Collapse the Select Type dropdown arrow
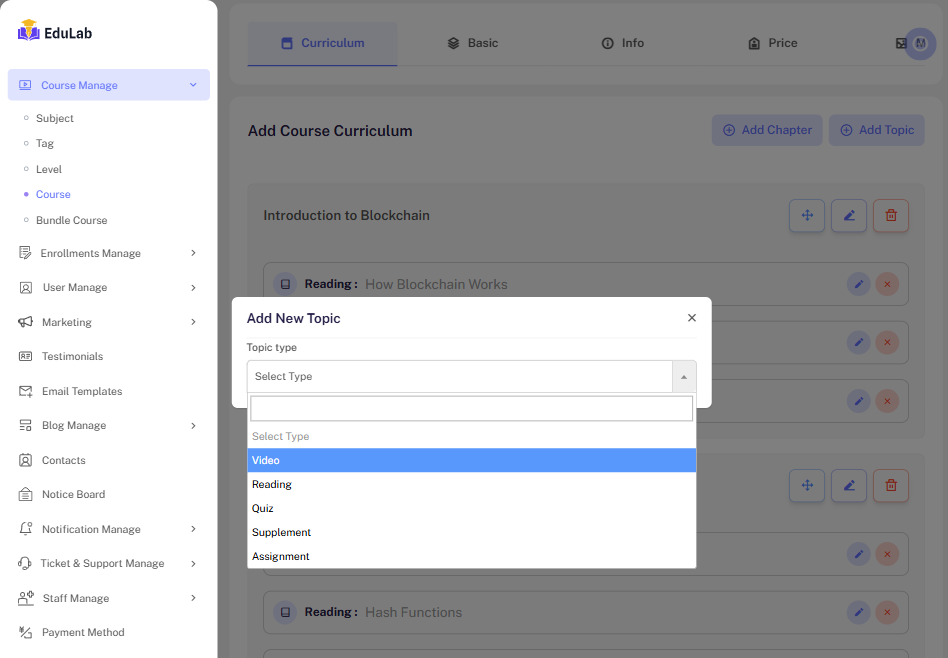 [x=684, y=377]
